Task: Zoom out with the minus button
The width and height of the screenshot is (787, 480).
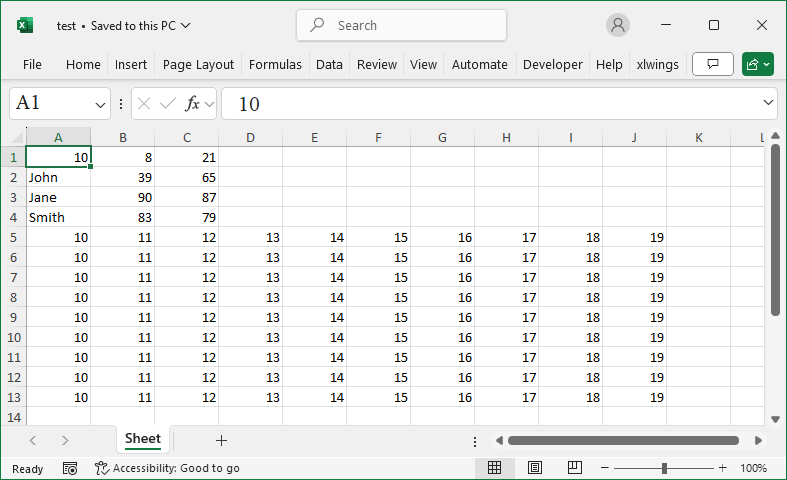Action: point(605,468)
